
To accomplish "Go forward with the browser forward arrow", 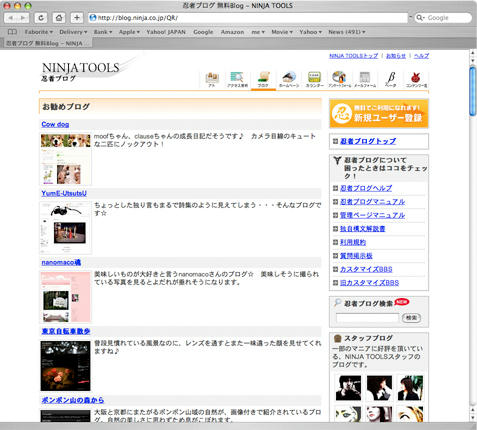I will tap(23, 18).
